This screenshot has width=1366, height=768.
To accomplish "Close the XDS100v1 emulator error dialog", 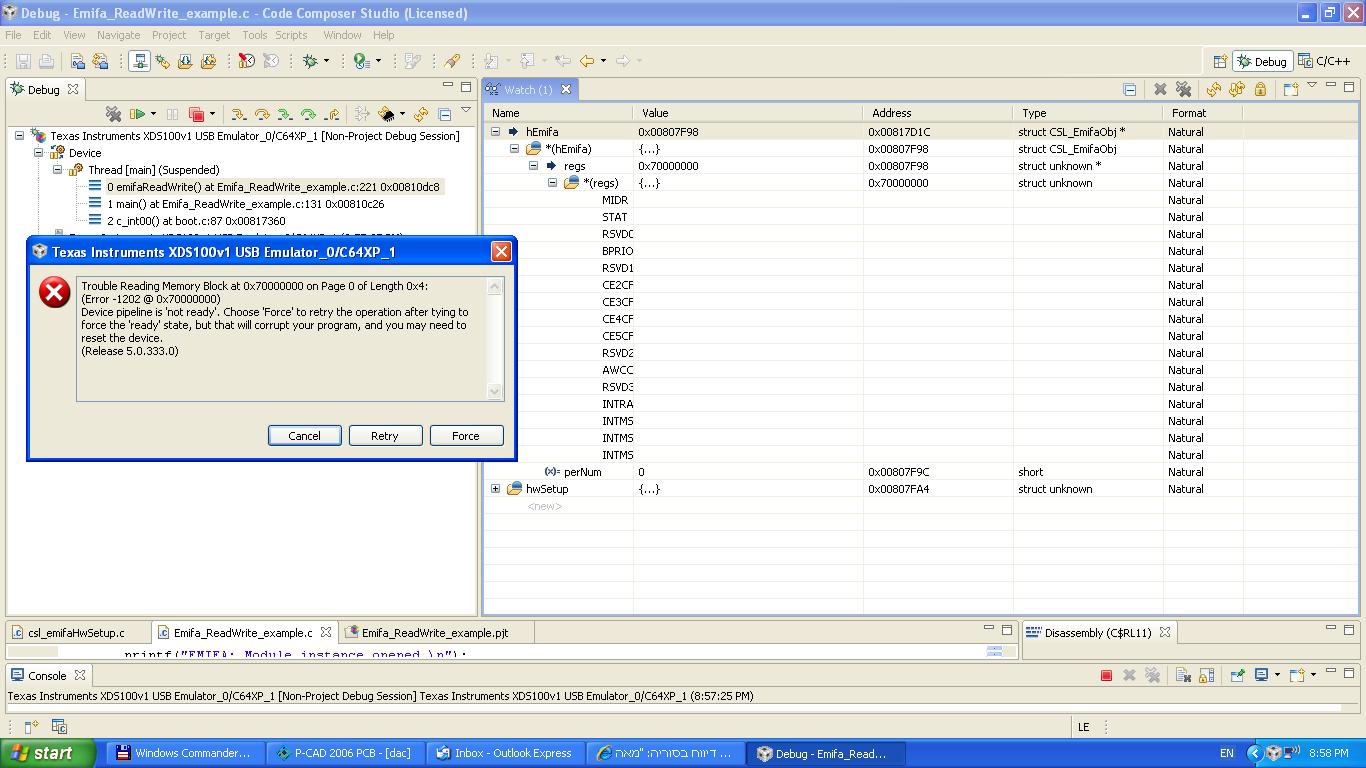I will (501, 252).
